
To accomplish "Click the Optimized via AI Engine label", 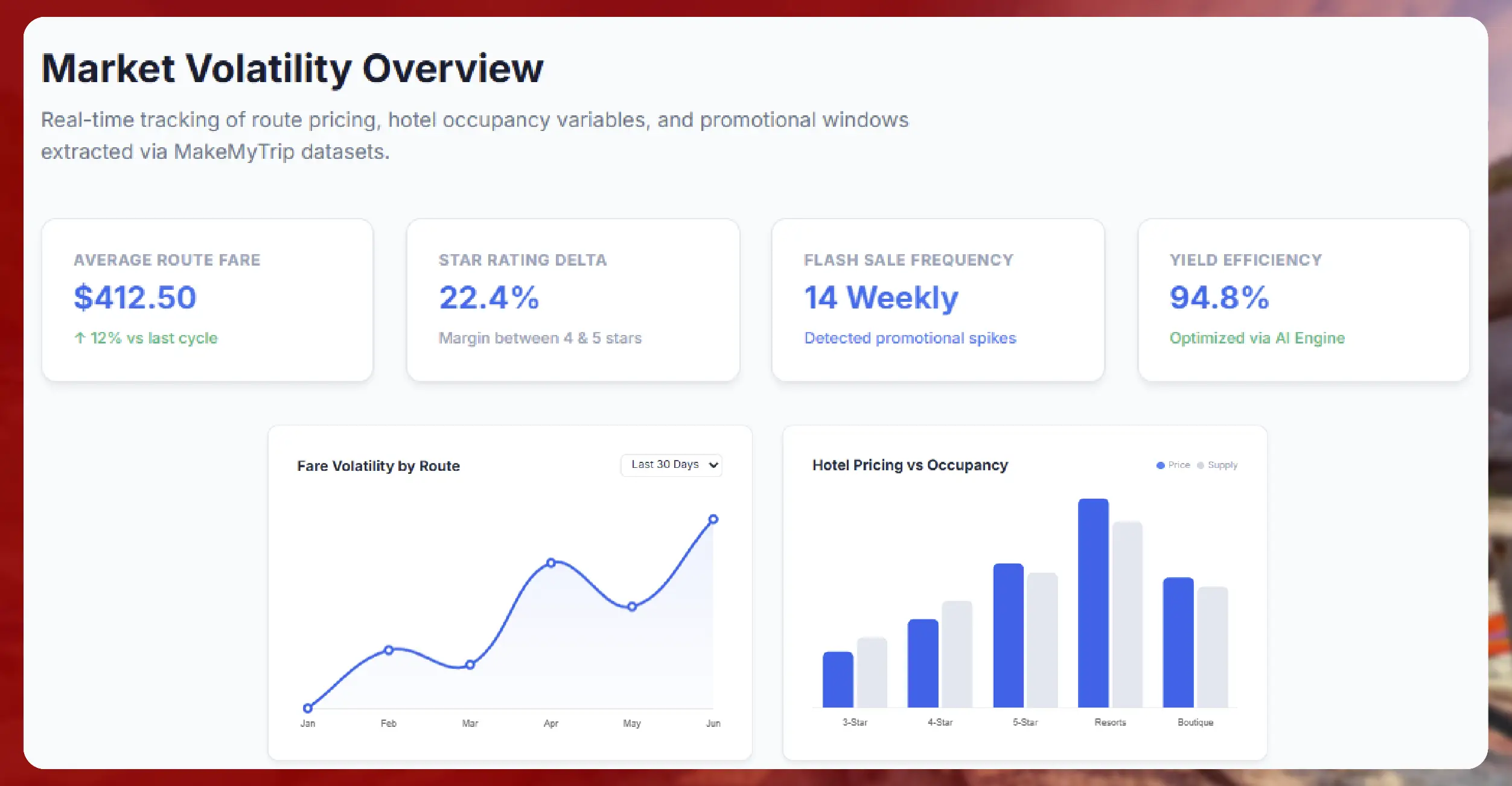I will point(1257,338).
